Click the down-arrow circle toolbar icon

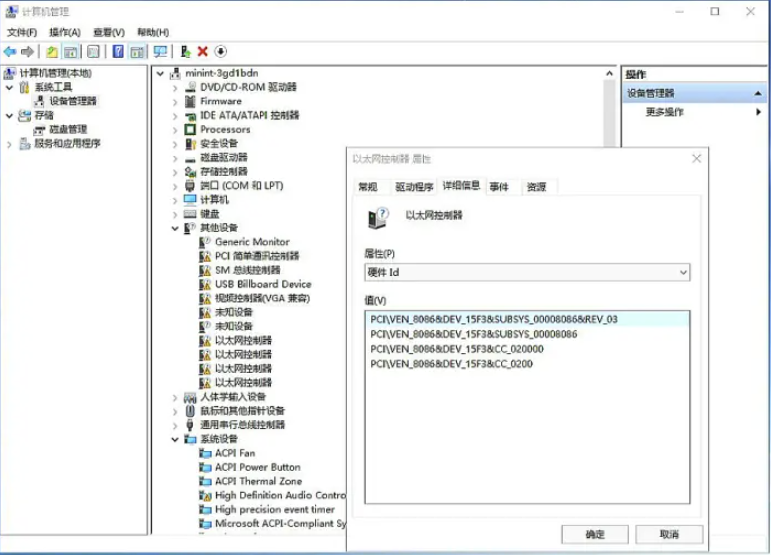pos(220,52)
